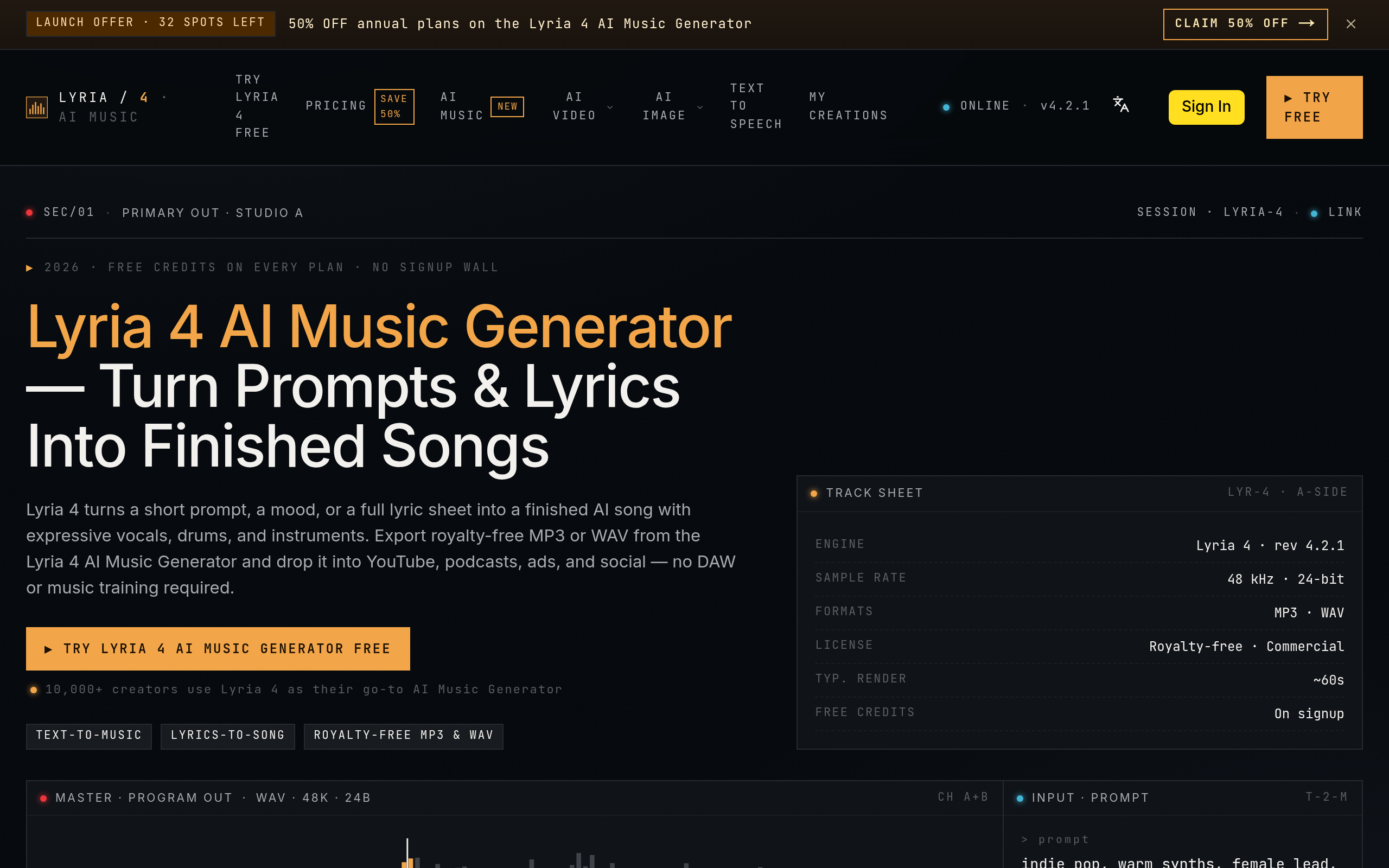Image resolution: width=1389 pixels, height=868 pixels.
Task: Select the TEXT-TO-MUSIC tag
Action: pyautogui.click(x=89, y=736)
